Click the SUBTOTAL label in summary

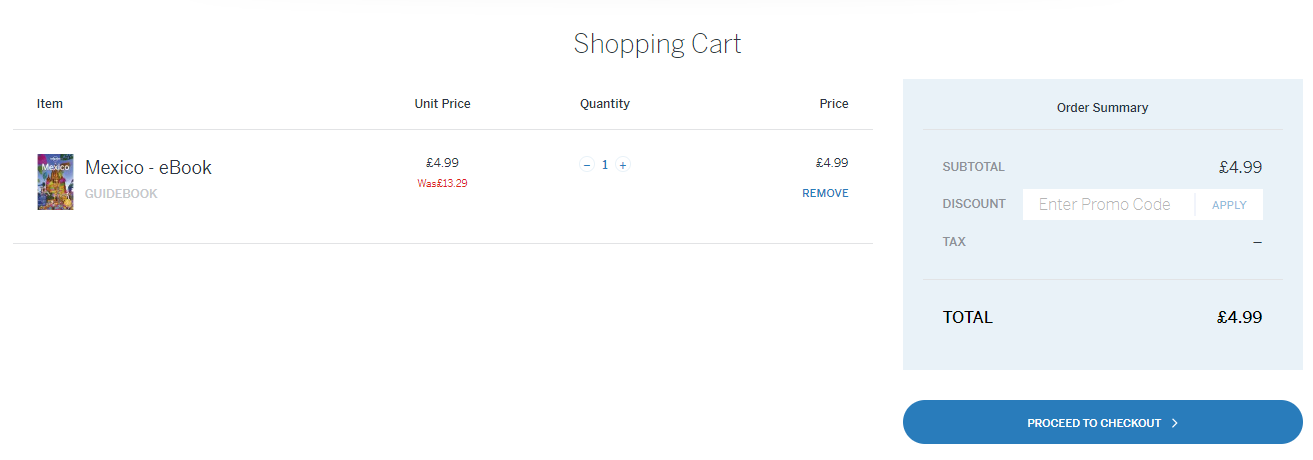point(973,167)
